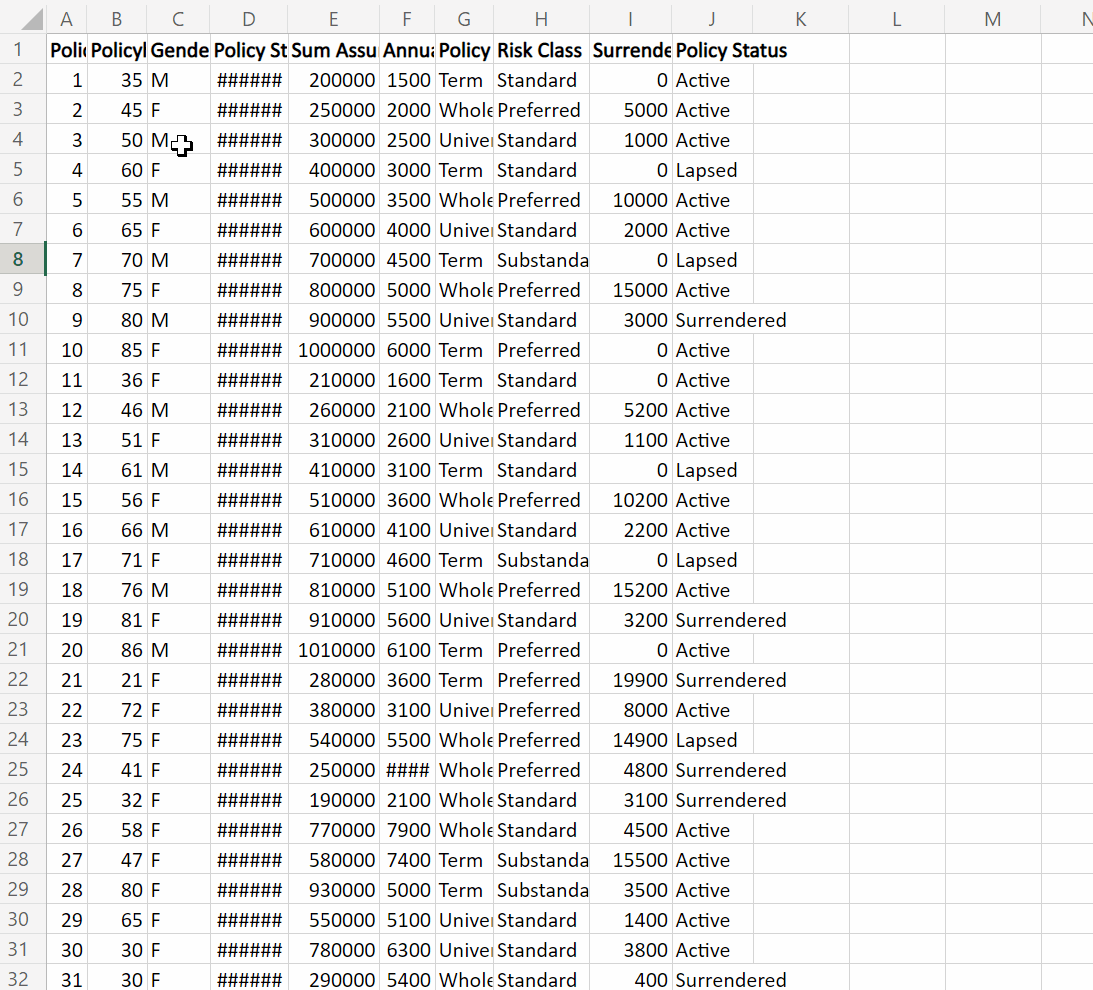Select cell showing Lapsed status in row 5
Screen dimensions: 1093x990
[712, 170]
